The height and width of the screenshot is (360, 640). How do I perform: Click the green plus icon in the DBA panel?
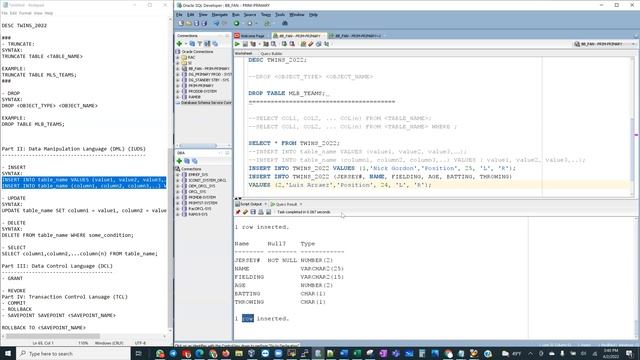[179, 161]
